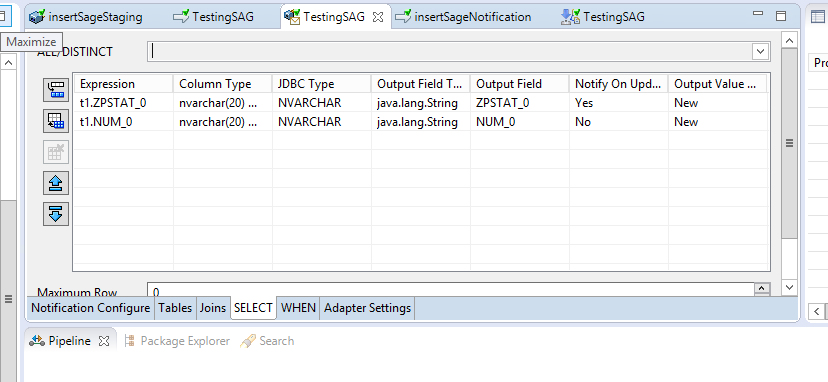
Task: Move selected row down with arrow icon
Action: point(56,214)
